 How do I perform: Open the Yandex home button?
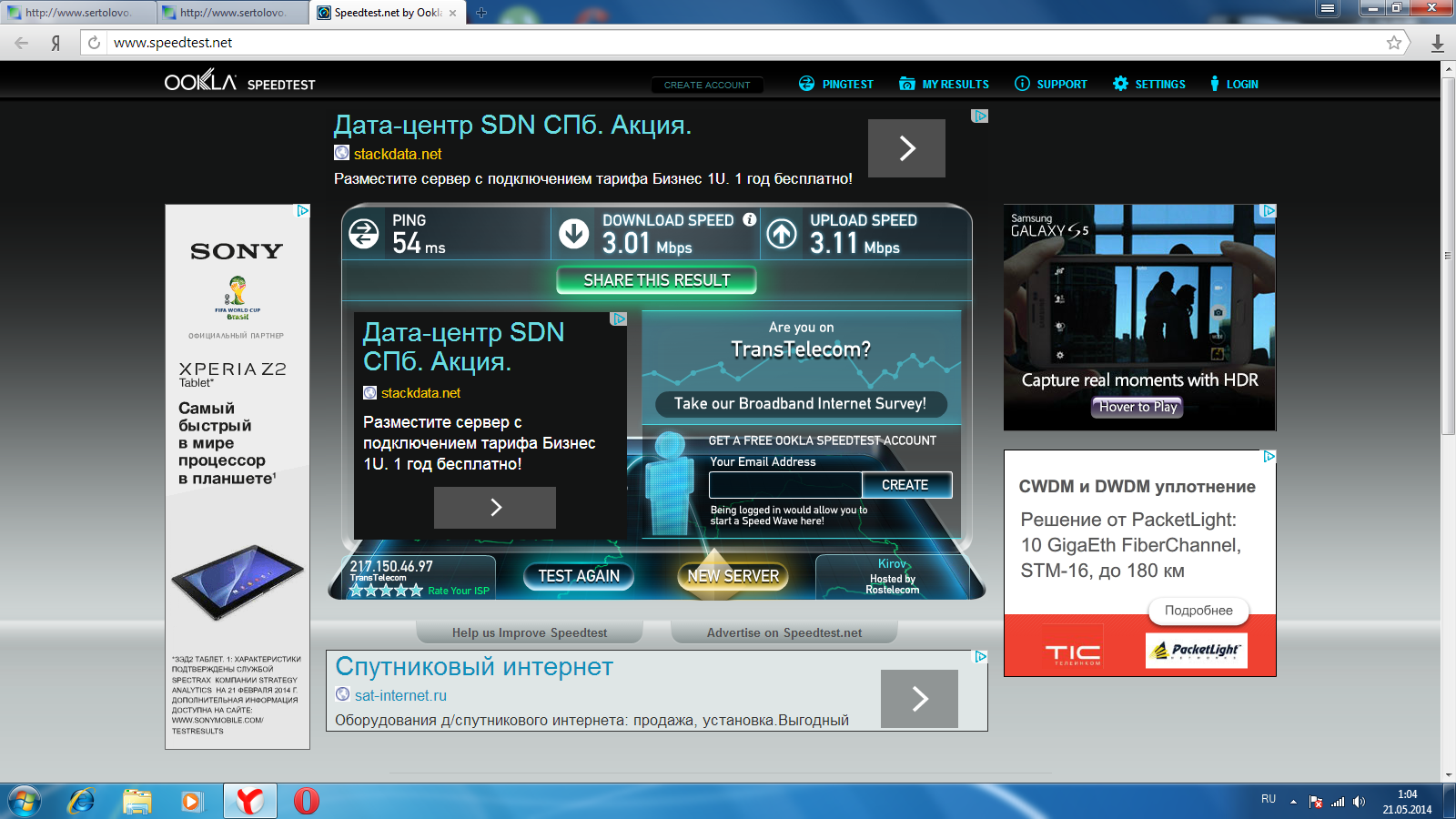point(56,43)
